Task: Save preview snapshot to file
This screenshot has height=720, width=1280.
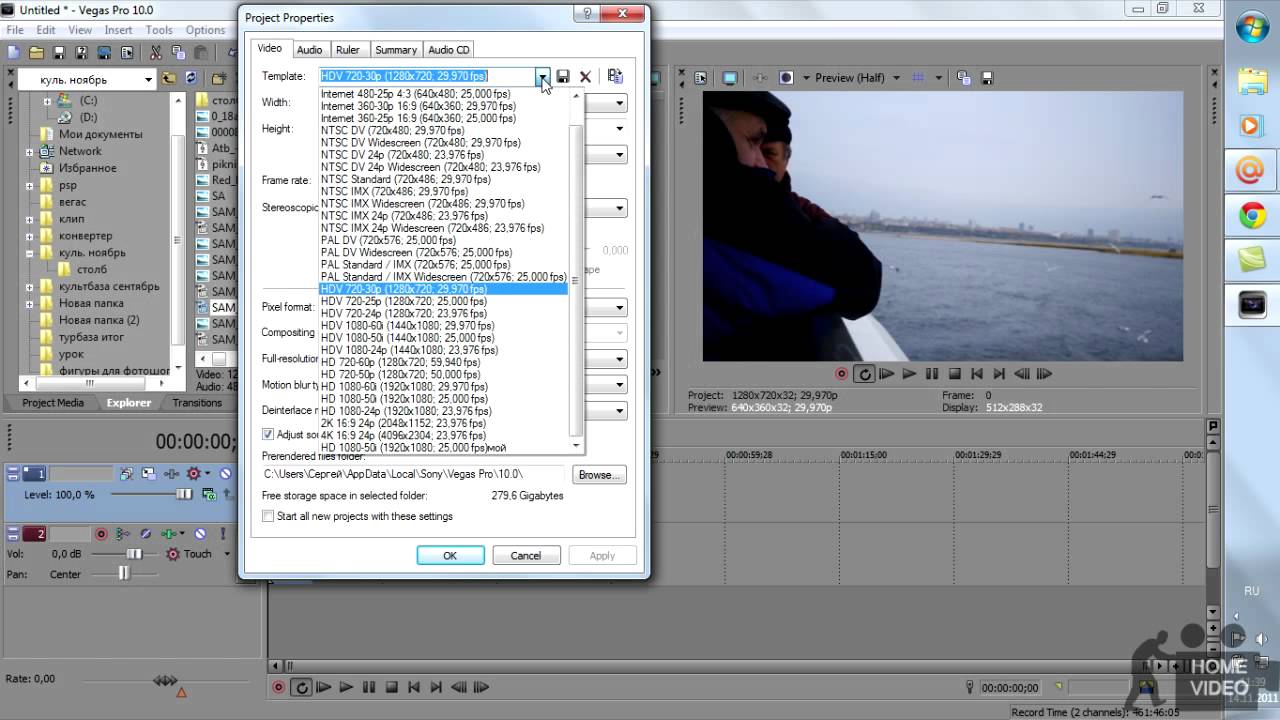Action: click(x=987, y=78)
